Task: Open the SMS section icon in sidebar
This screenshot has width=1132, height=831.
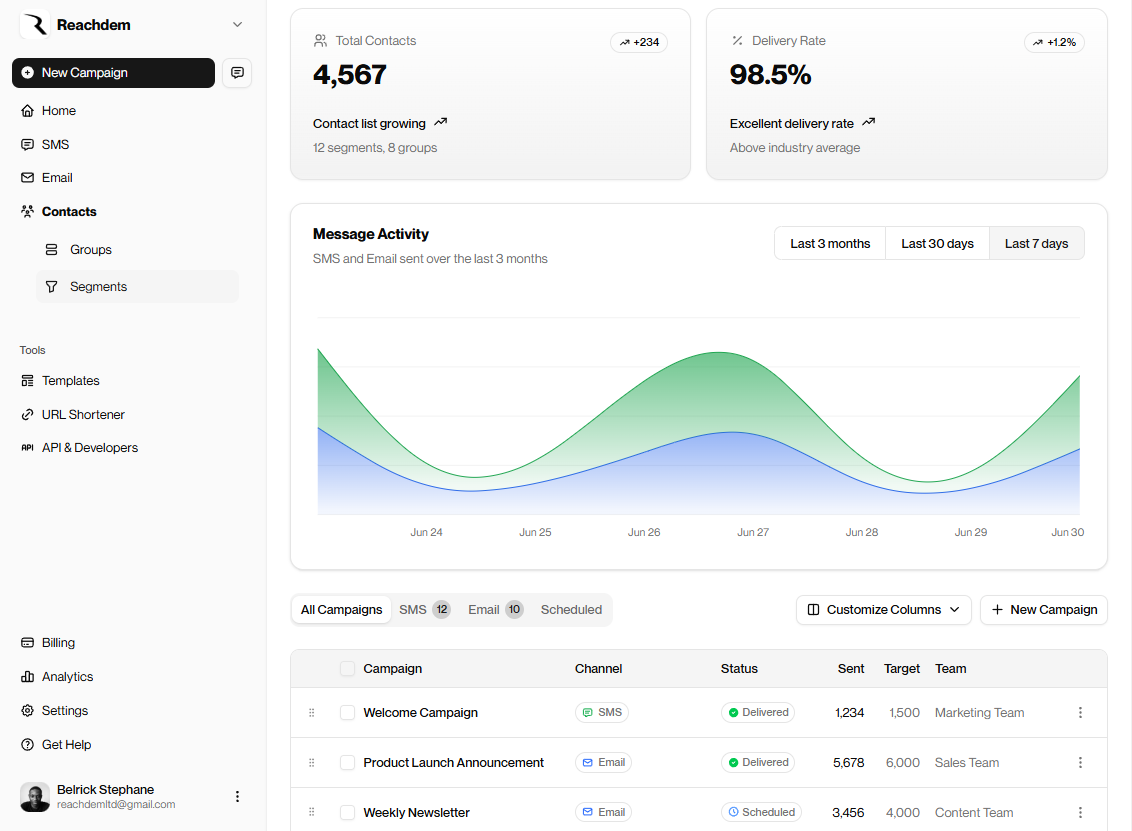Action: pyautogui.click(x=27, y=144)
